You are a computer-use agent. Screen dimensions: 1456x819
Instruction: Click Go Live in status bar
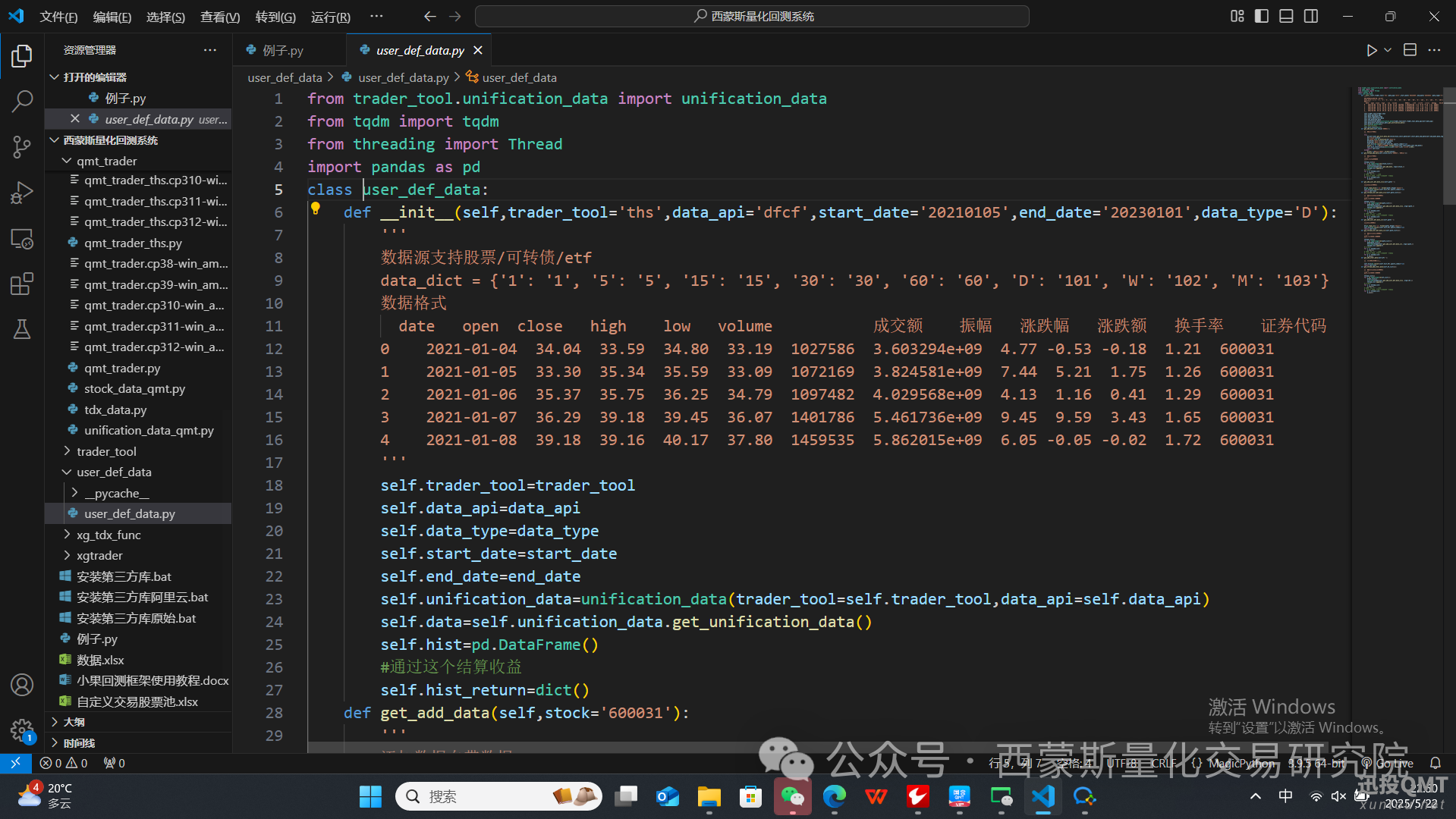click(1388, 763)
